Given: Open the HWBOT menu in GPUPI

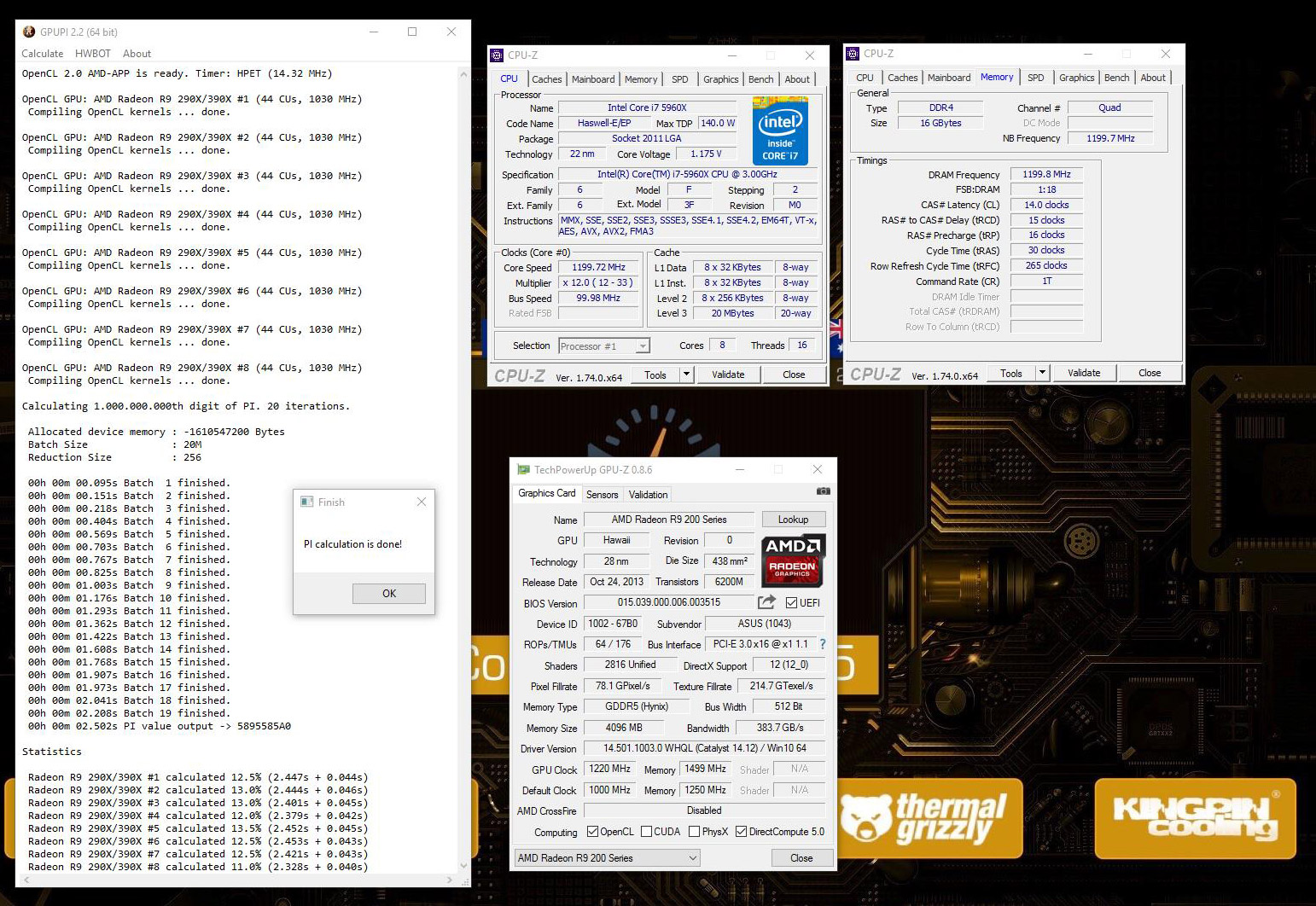Looking at the screenshot, I should (x=93, y=53).
